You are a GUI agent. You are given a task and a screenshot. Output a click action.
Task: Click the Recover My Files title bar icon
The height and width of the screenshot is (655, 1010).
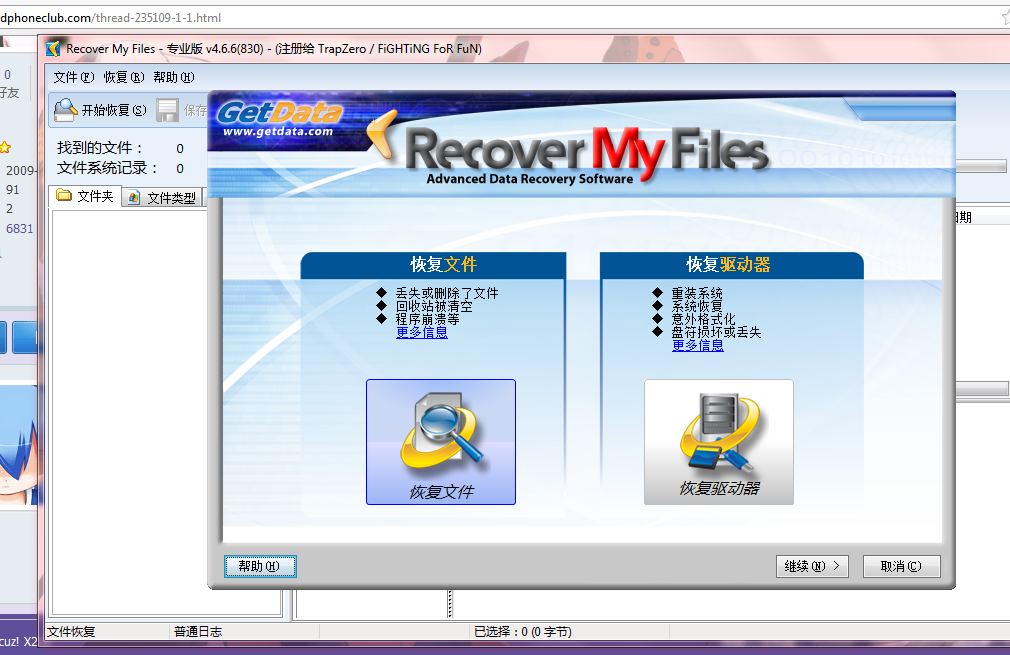53,48
